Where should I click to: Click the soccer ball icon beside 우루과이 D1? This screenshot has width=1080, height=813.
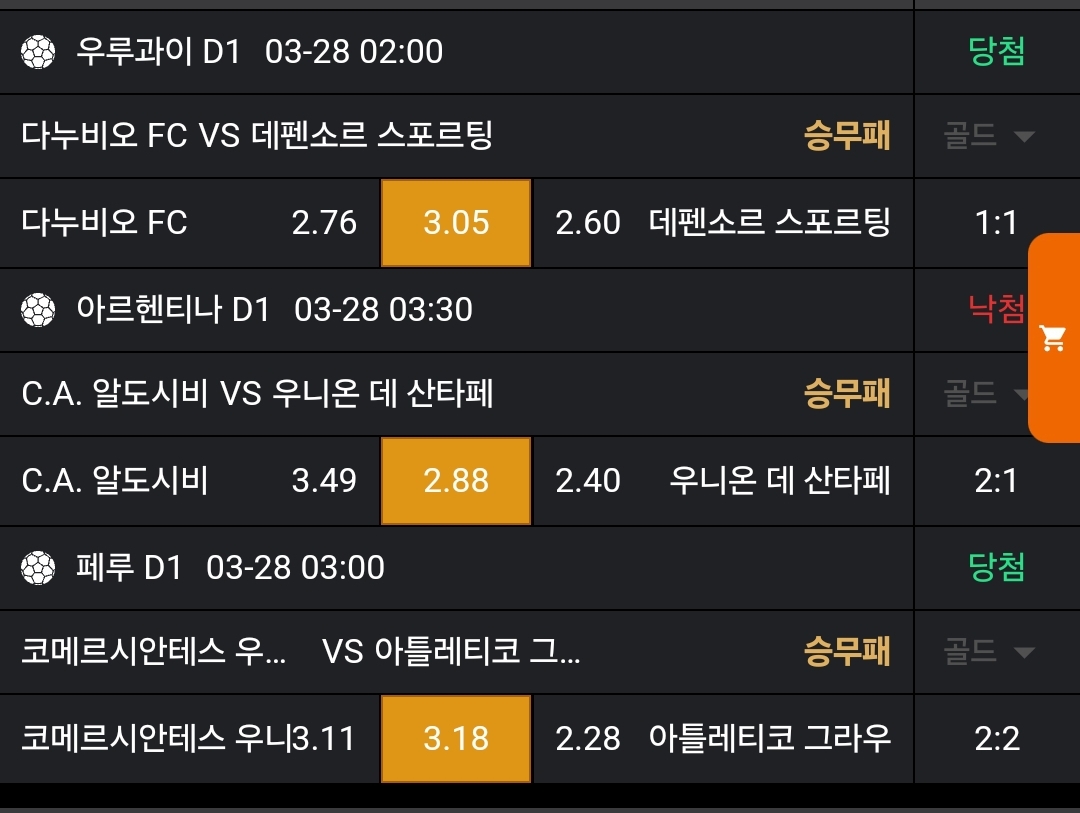38,52
